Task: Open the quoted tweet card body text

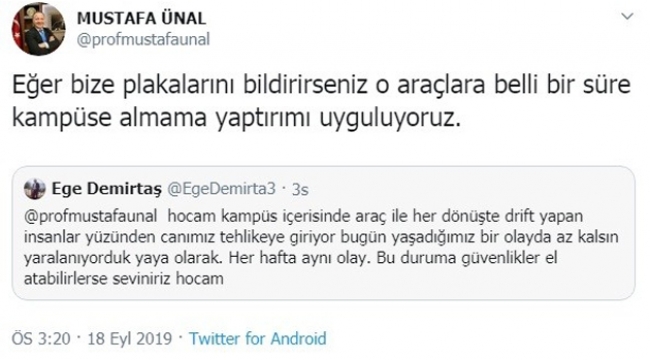Action: click(321, 247)
